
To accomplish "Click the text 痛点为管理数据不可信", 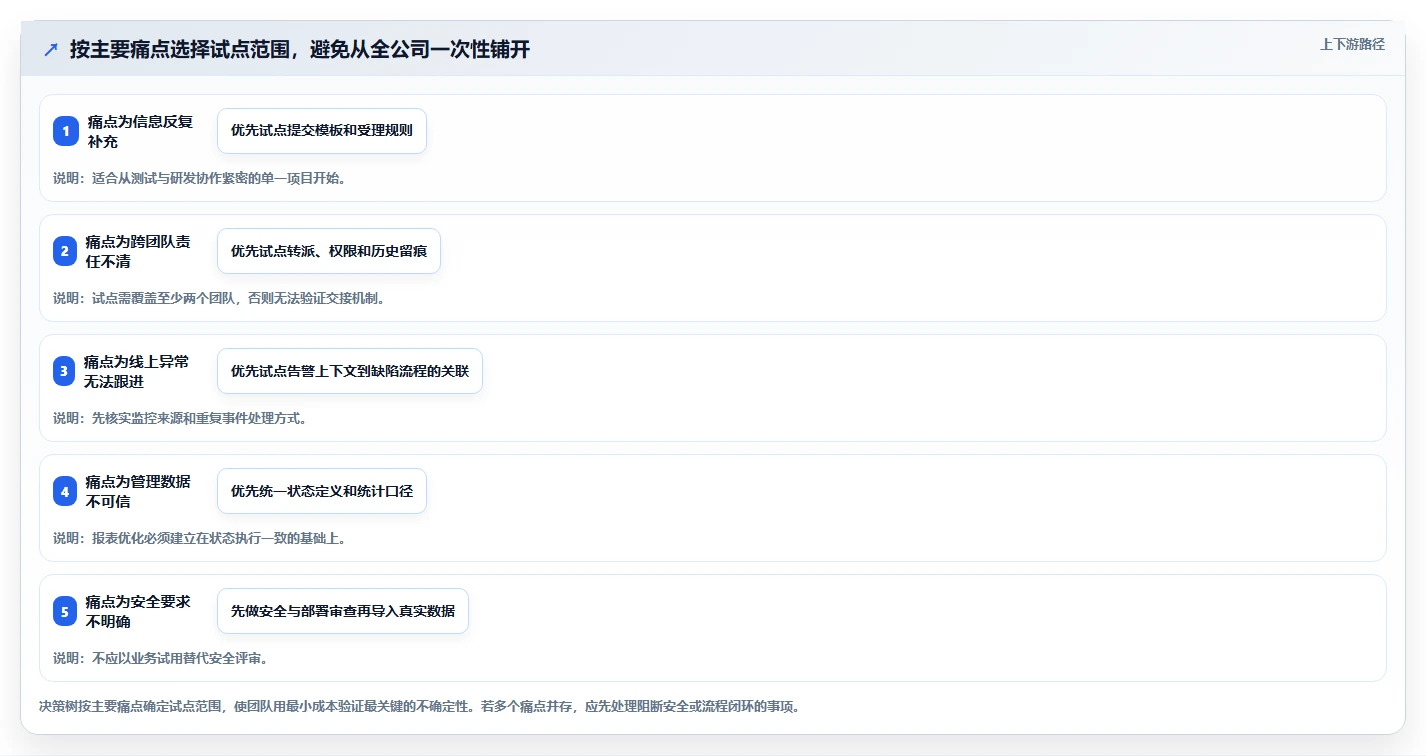I will 138,491.
